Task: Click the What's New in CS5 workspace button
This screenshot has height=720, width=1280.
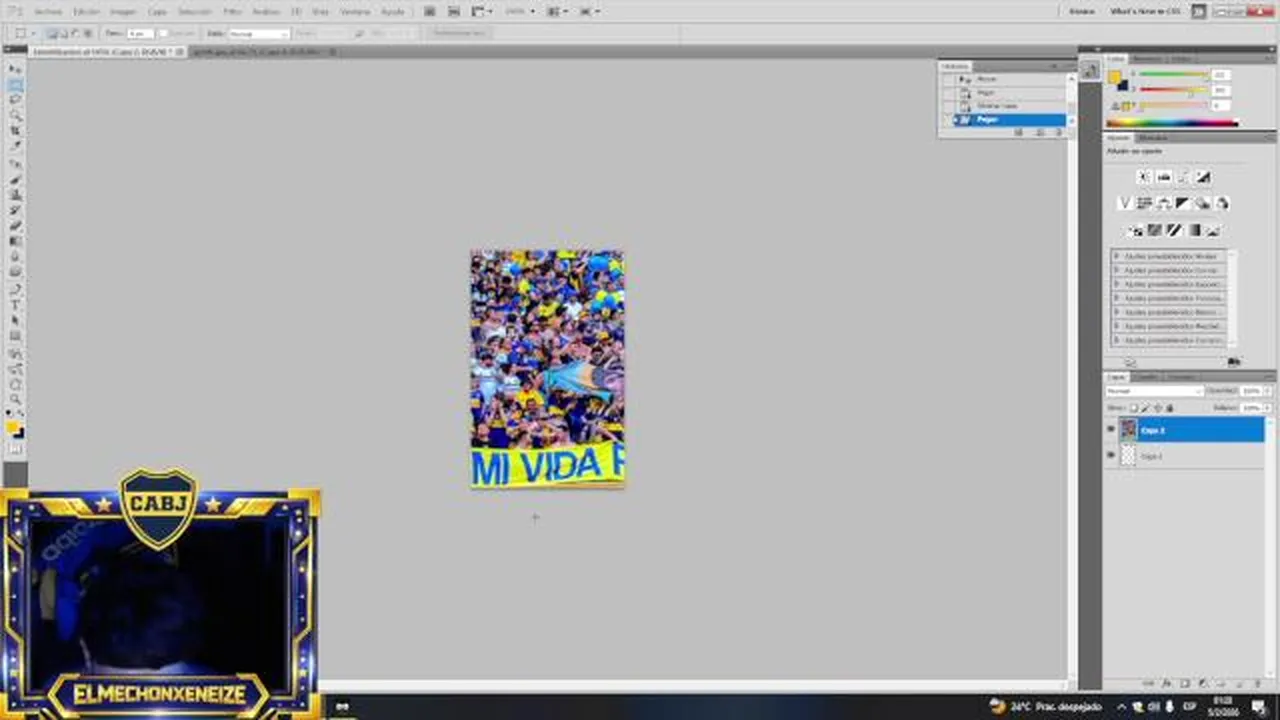Action: 1145,11
